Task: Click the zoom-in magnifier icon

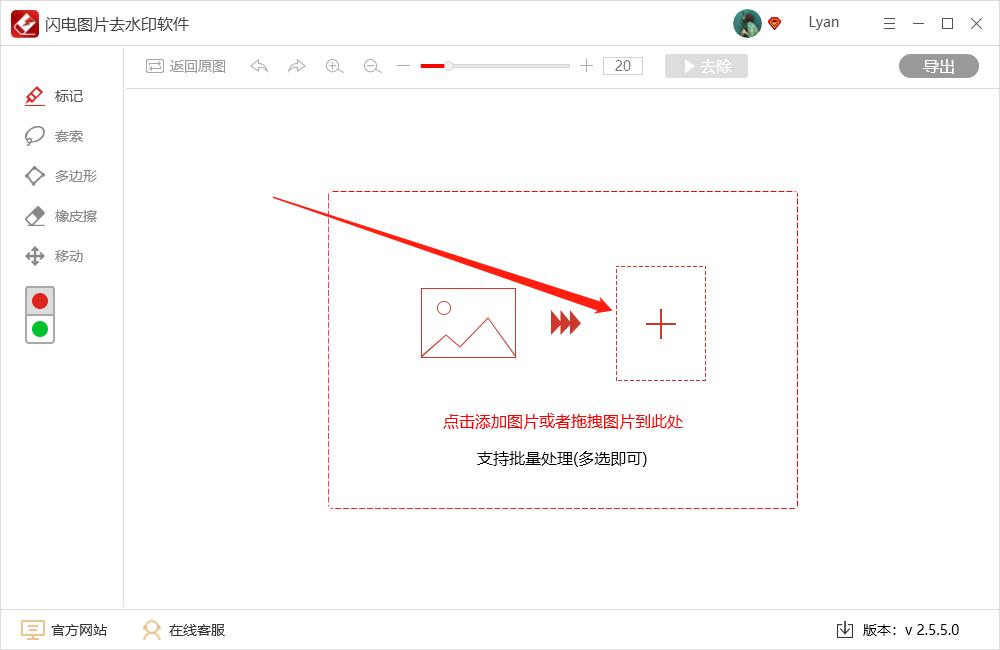Action: point(335,66)
